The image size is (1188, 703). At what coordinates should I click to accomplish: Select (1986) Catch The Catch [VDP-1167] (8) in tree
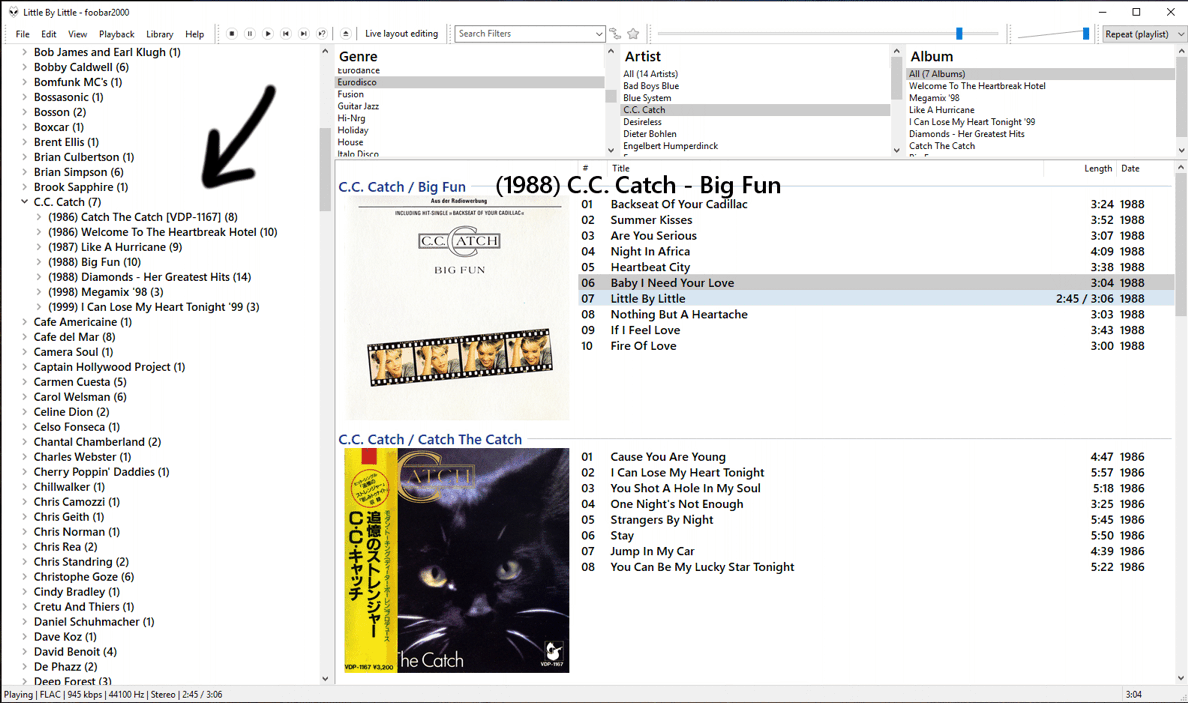142,217
